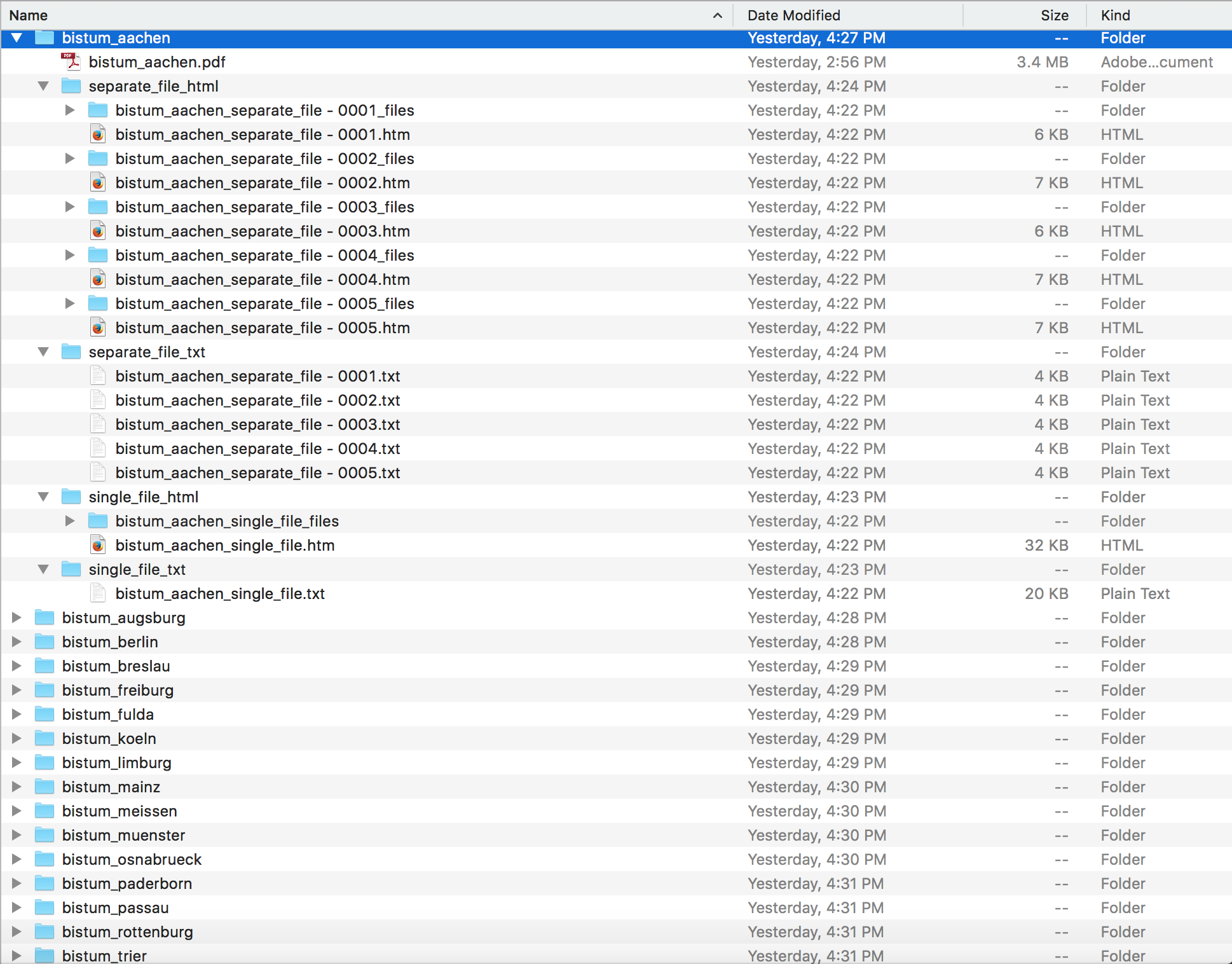1232x964 pixels.
Task: Sort by the Kind column header
Action: pyautogui.click(x=1115, y=15)
